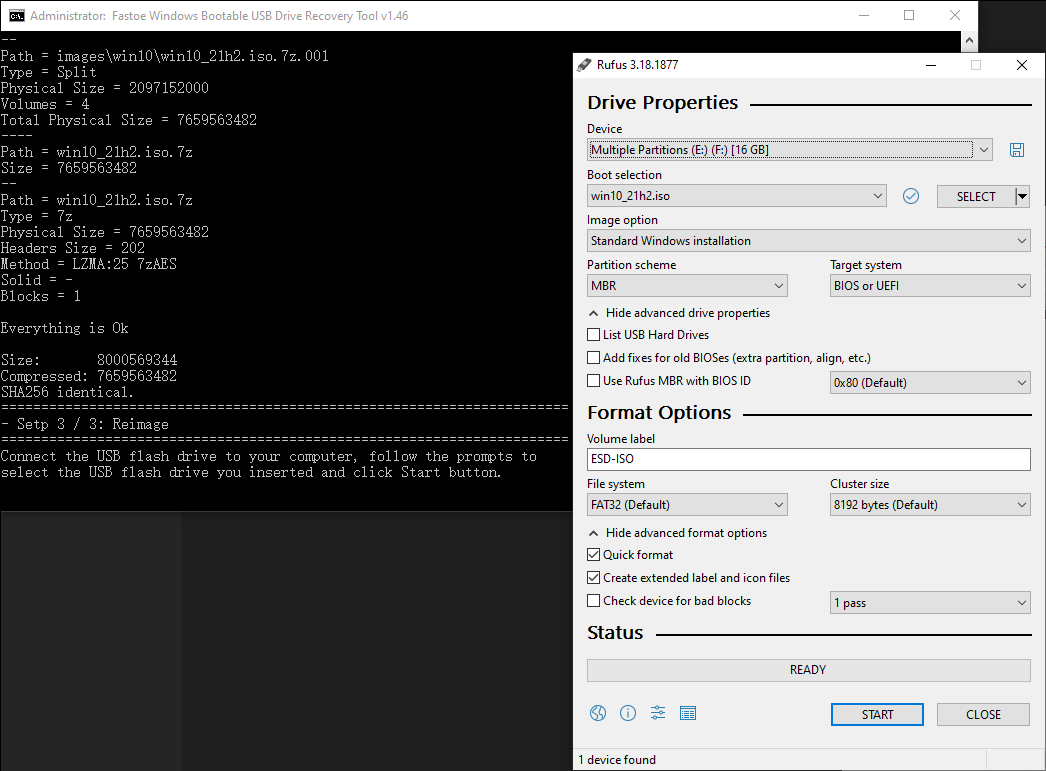The image size is (1046, 771).
Task: Click 'Setp 3 / 3: Reimage' console line
Action: 85,424
